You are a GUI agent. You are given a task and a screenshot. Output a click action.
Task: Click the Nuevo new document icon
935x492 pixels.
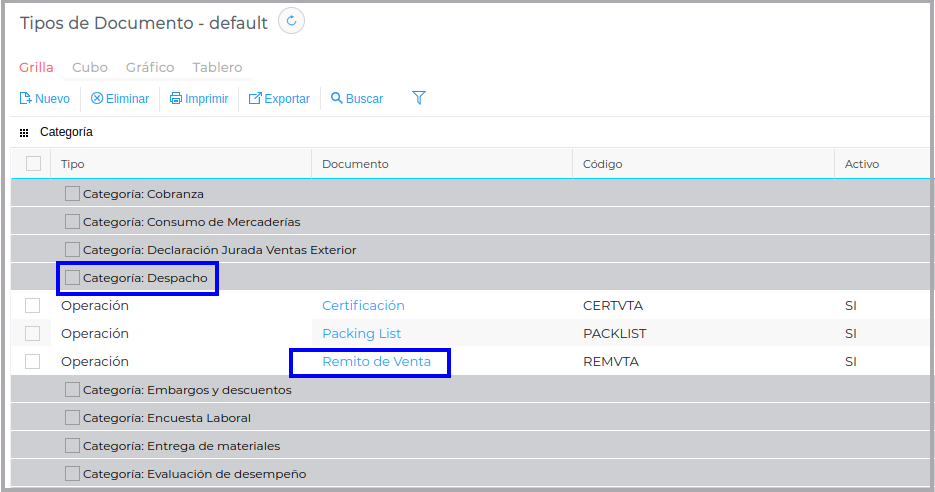pos(26,99)
